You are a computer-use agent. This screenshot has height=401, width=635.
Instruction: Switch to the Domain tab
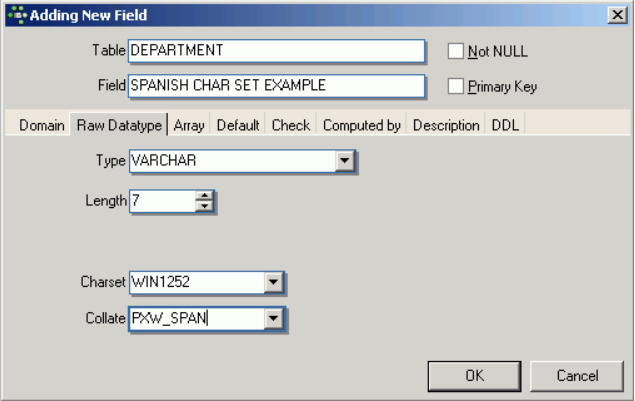click(x=42, y=125)
